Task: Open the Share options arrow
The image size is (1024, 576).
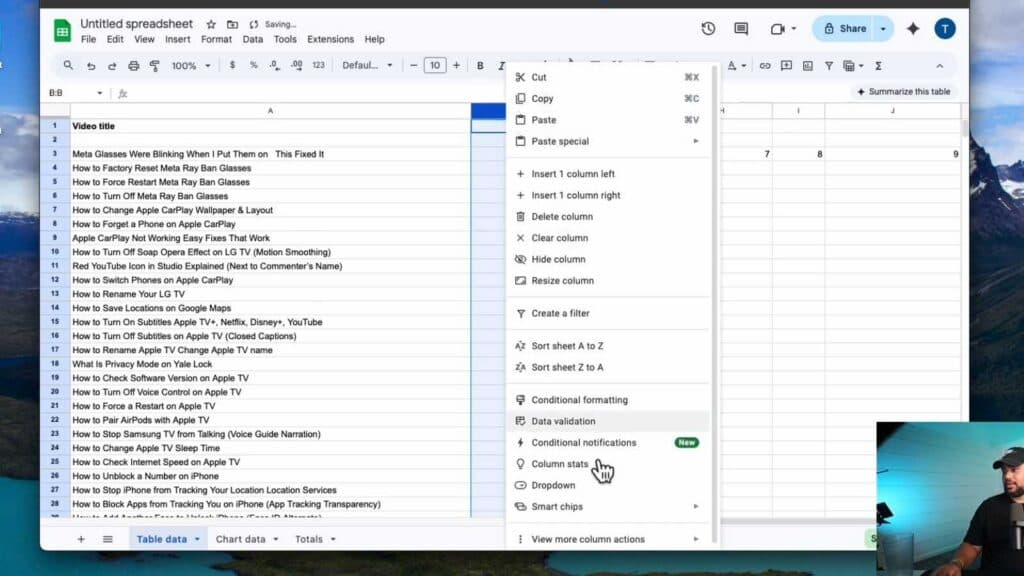Action: coord(883,29)
